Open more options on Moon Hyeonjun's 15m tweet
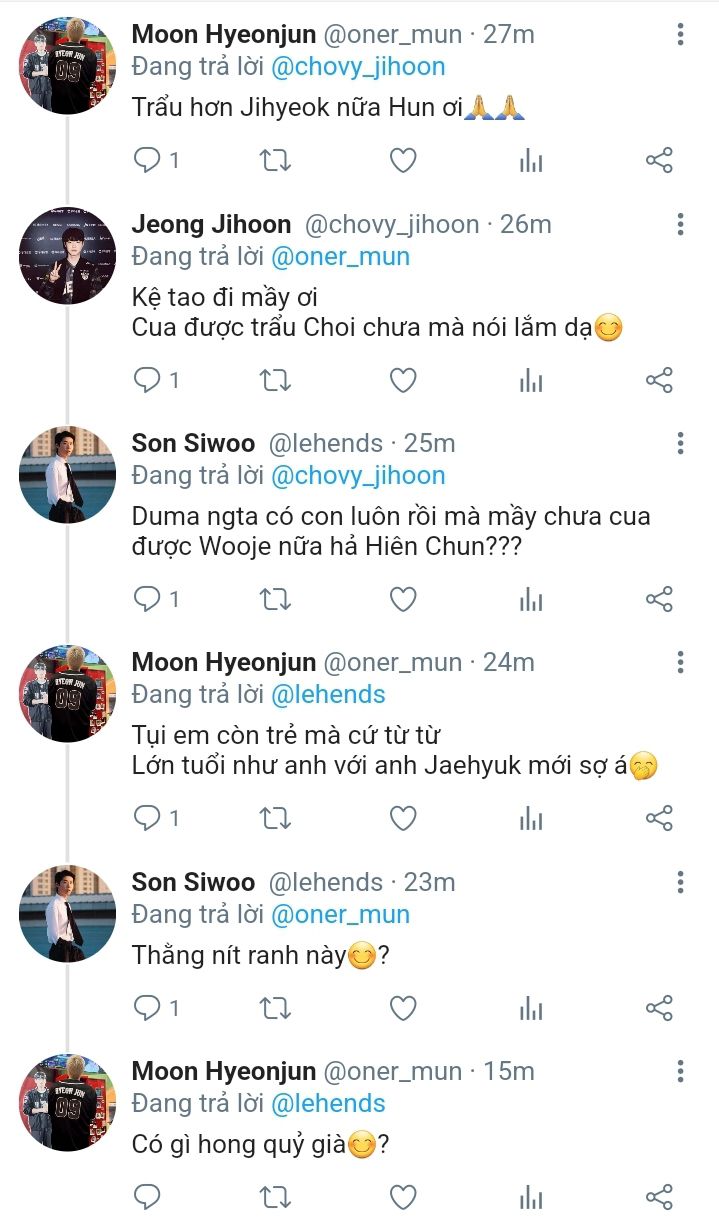 (x=680, y=1072)
